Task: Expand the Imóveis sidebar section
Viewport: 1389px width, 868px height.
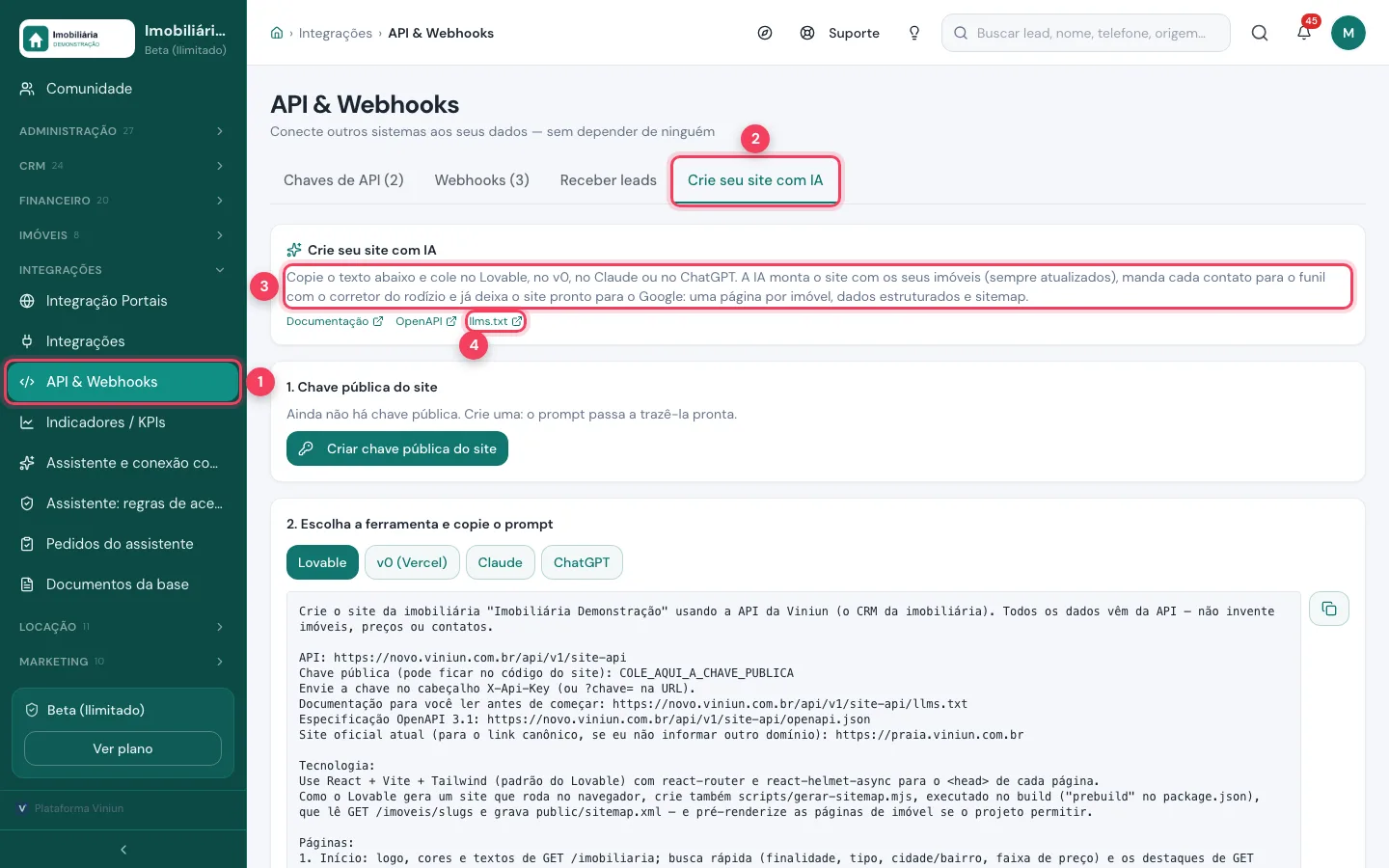Action: 123,235
